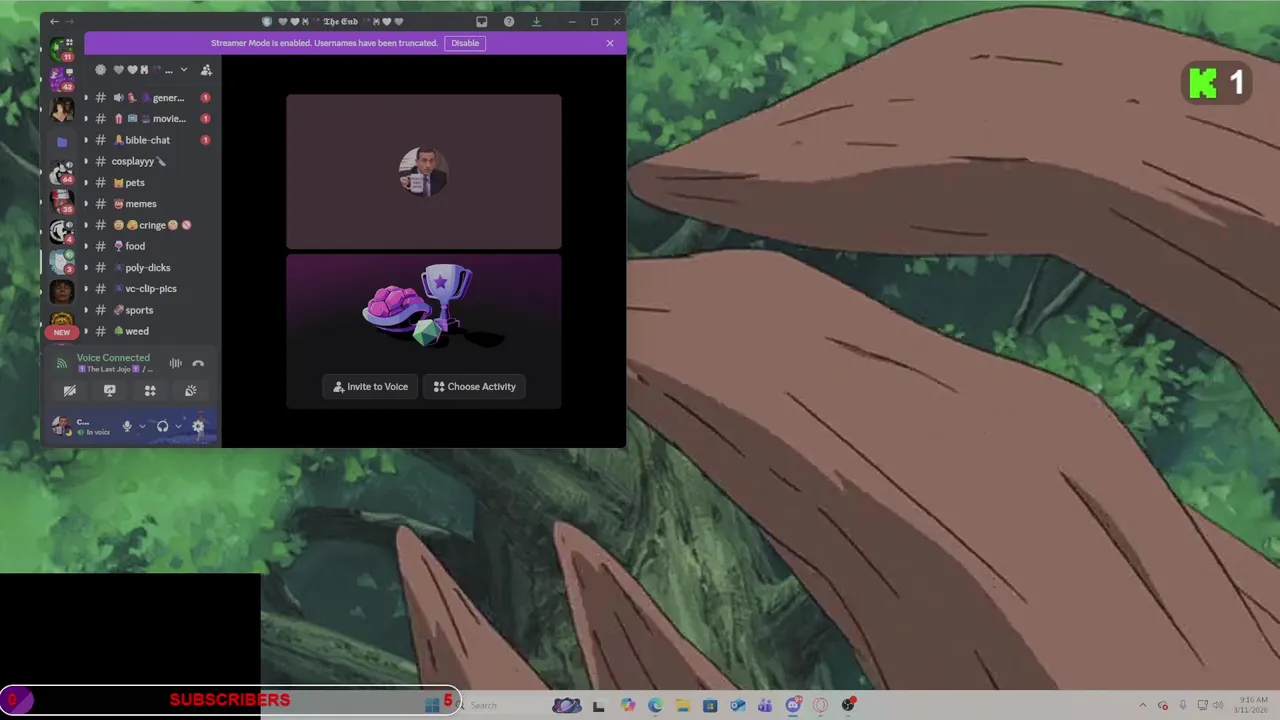
Task: Open the Discord inbox icon
Action: (x=482, y=21)
